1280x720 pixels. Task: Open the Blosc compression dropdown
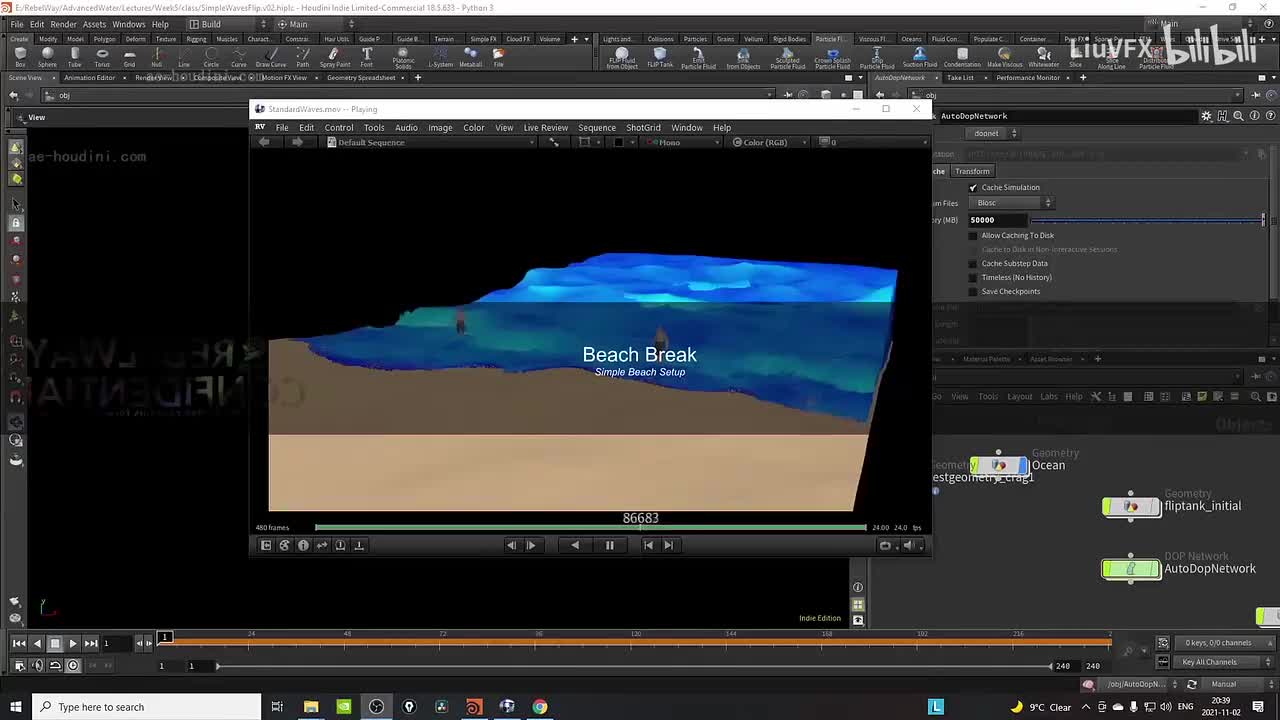coord(1012,203)
